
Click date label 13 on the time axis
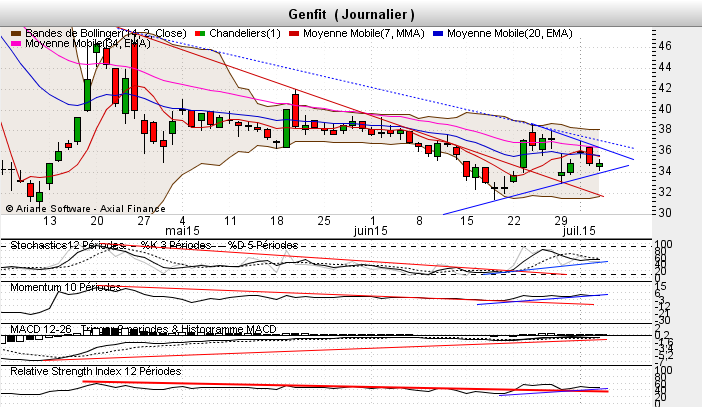tap(50, 221)
